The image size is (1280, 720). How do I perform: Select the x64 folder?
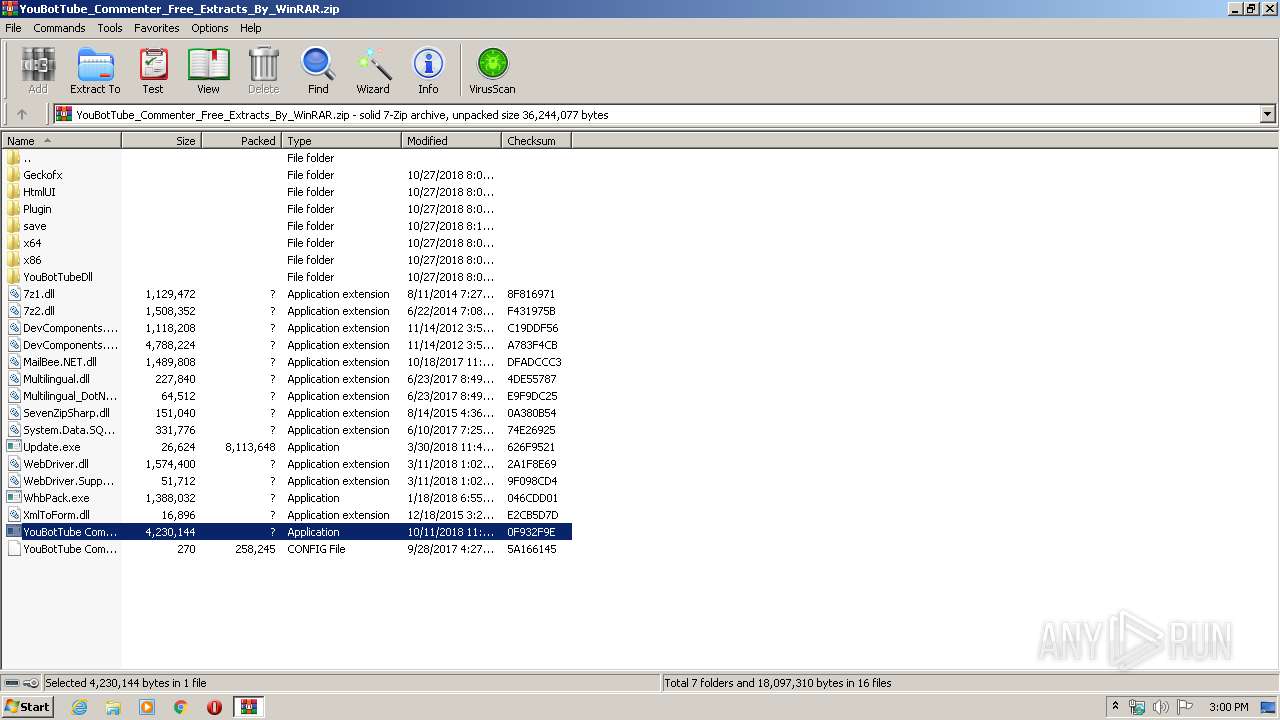click(x=32, y=243)
